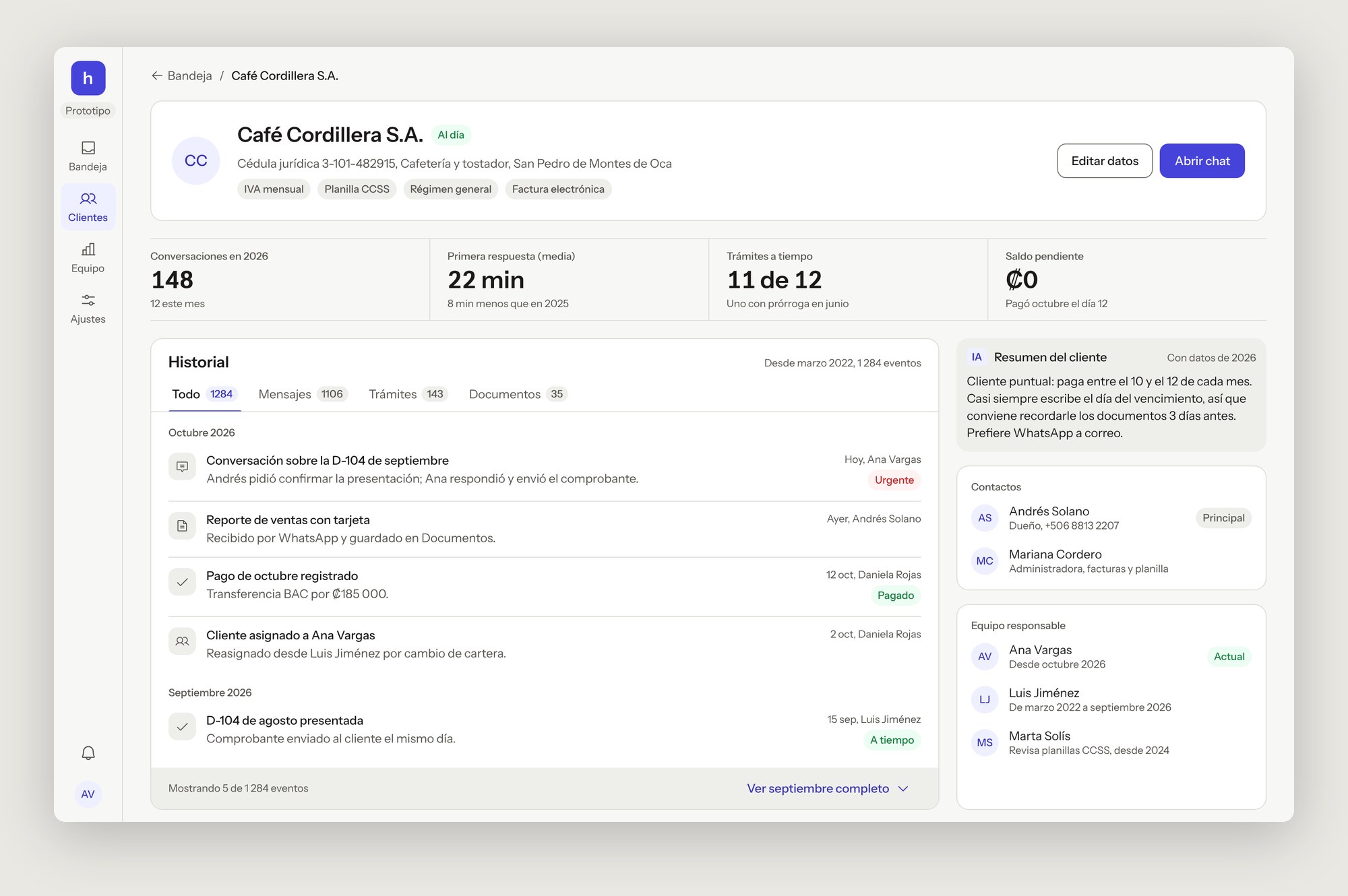This screenshot has width=1348, height=896.
Task: Click the Urgente status badge
Action: 894,480
